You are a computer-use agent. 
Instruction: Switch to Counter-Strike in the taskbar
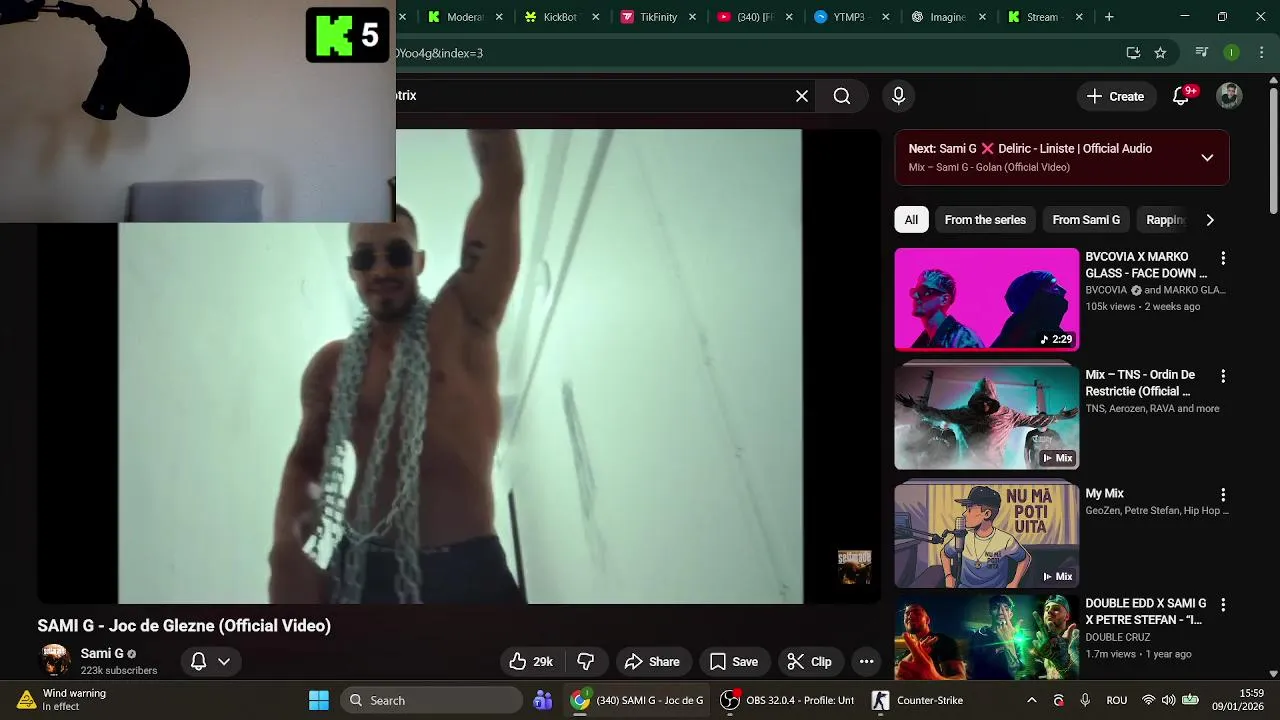click(x=917, y=700)
